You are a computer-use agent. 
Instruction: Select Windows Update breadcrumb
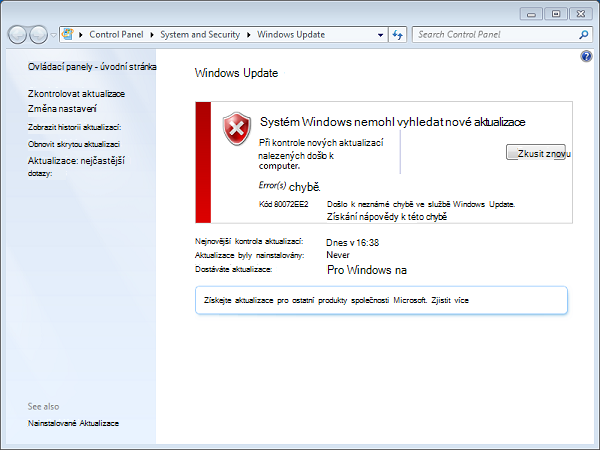(x=291, y=34)
